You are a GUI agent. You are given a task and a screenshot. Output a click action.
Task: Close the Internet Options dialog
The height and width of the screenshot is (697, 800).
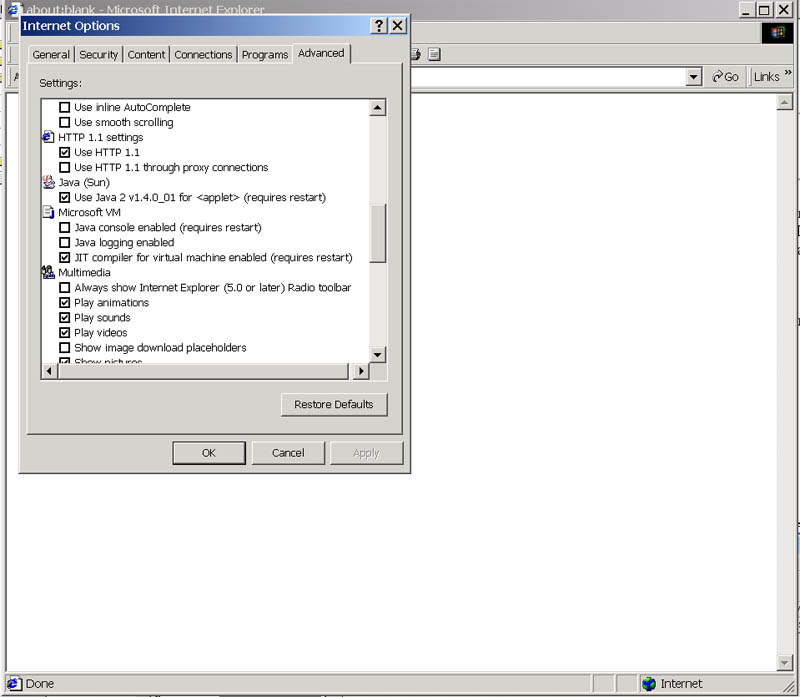(x=398, y=26)
